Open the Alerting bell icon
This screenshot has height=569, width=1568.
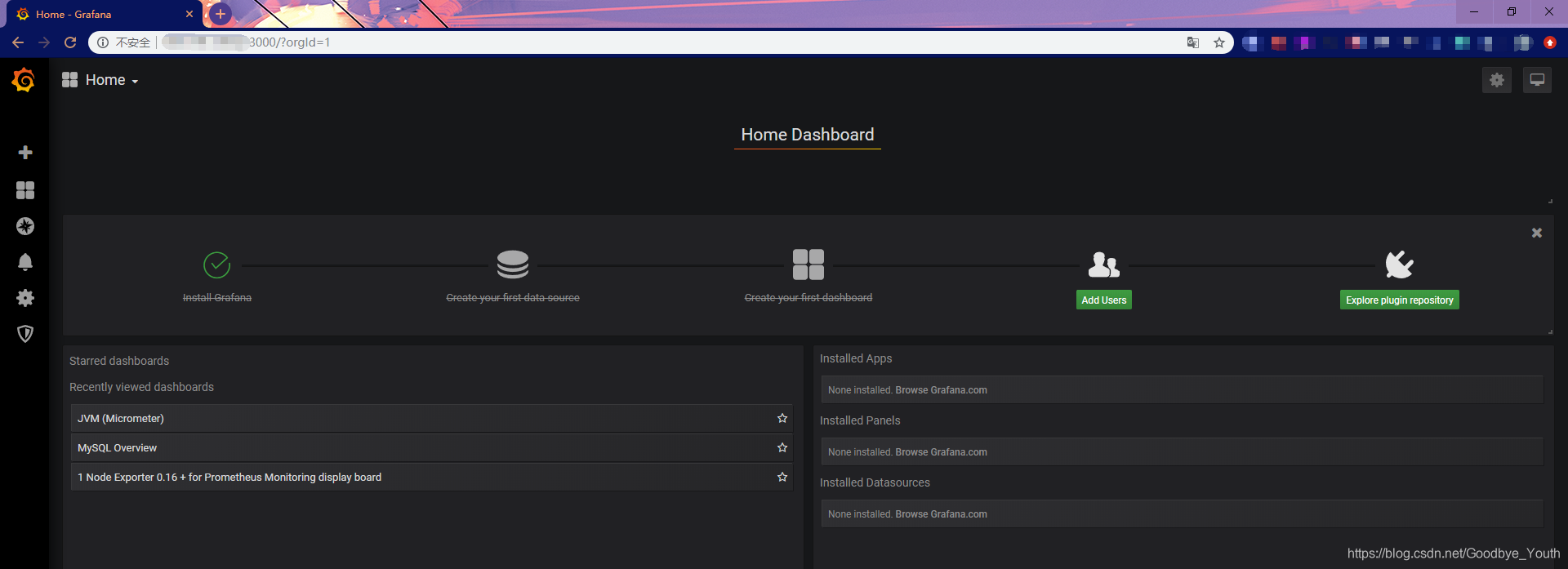point(25,262)
